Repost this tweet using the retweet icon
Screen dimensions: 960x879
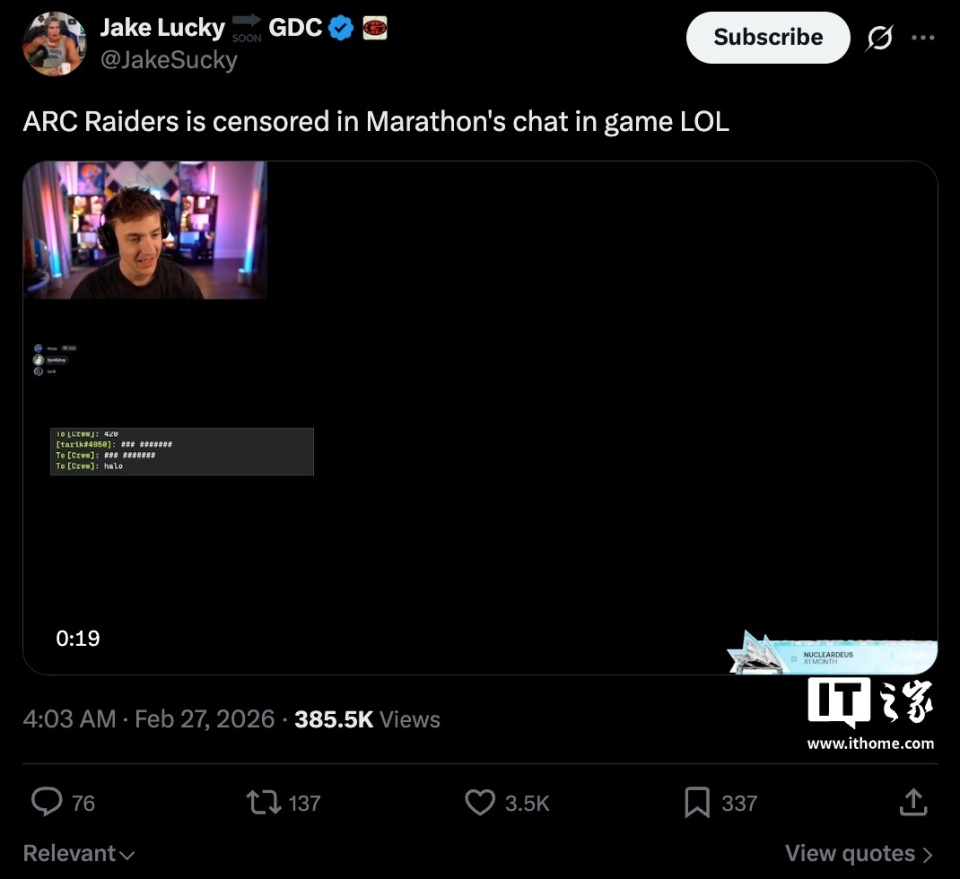[x=264, y=802]
